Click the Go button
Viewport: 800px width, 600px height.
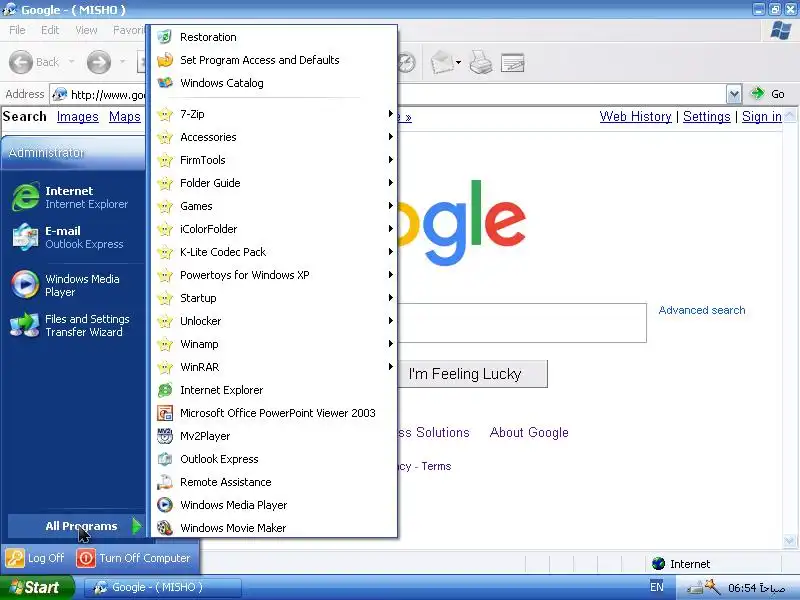coord(767,94)
